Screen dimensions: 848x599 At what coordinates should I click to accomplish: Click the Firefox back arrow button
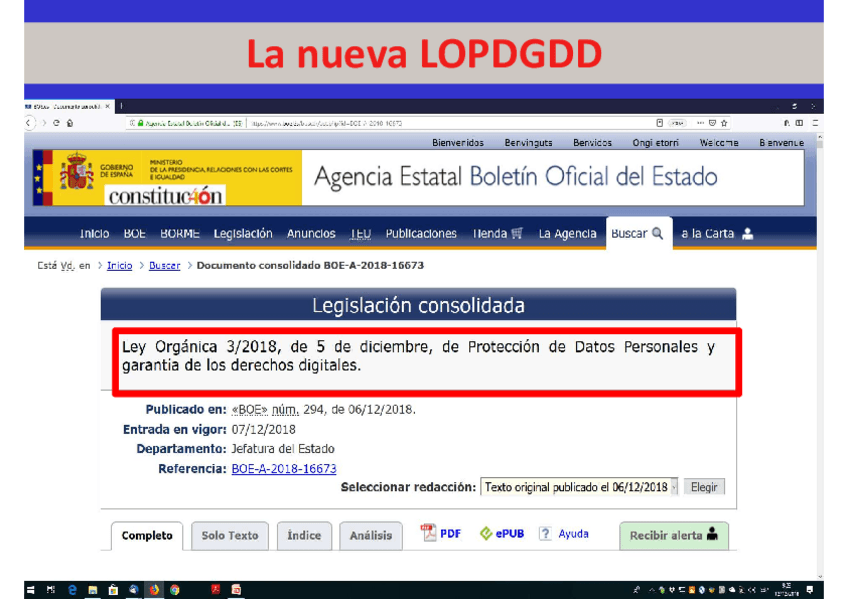point(29,123)
